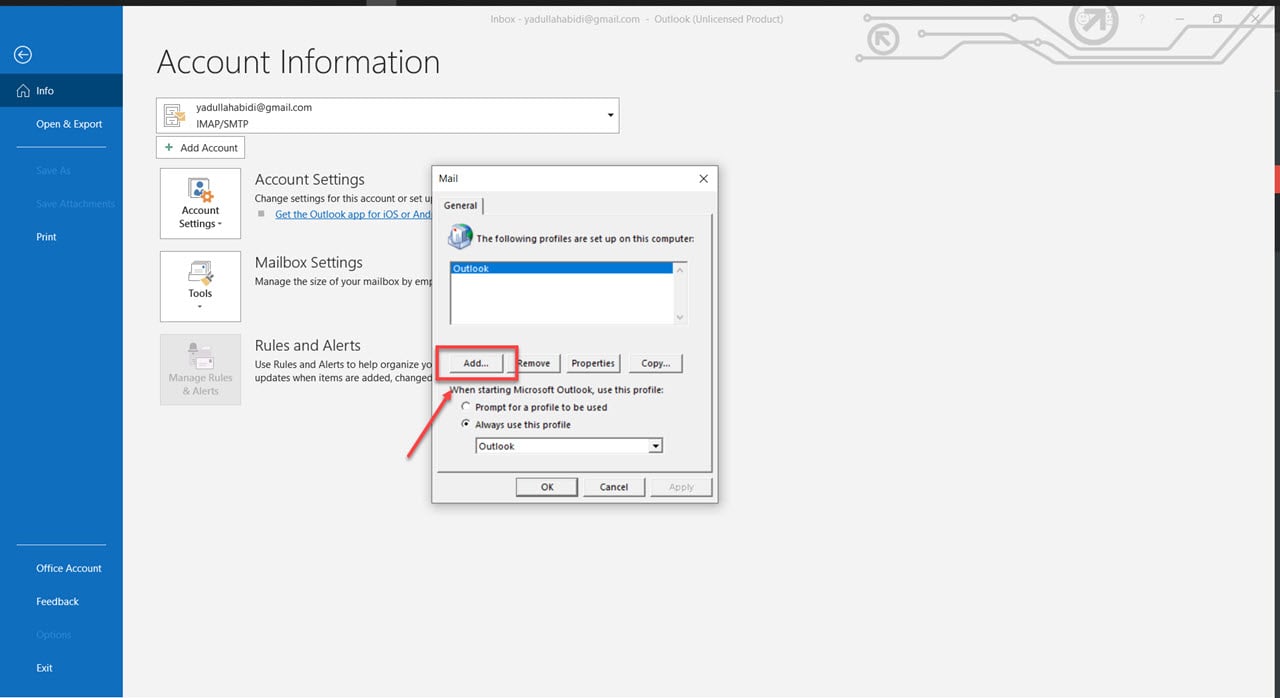Click the Mailbox Settings heading
Image resolution: width=1280 pixels, height=698 pixels.
tap(309, 263)
